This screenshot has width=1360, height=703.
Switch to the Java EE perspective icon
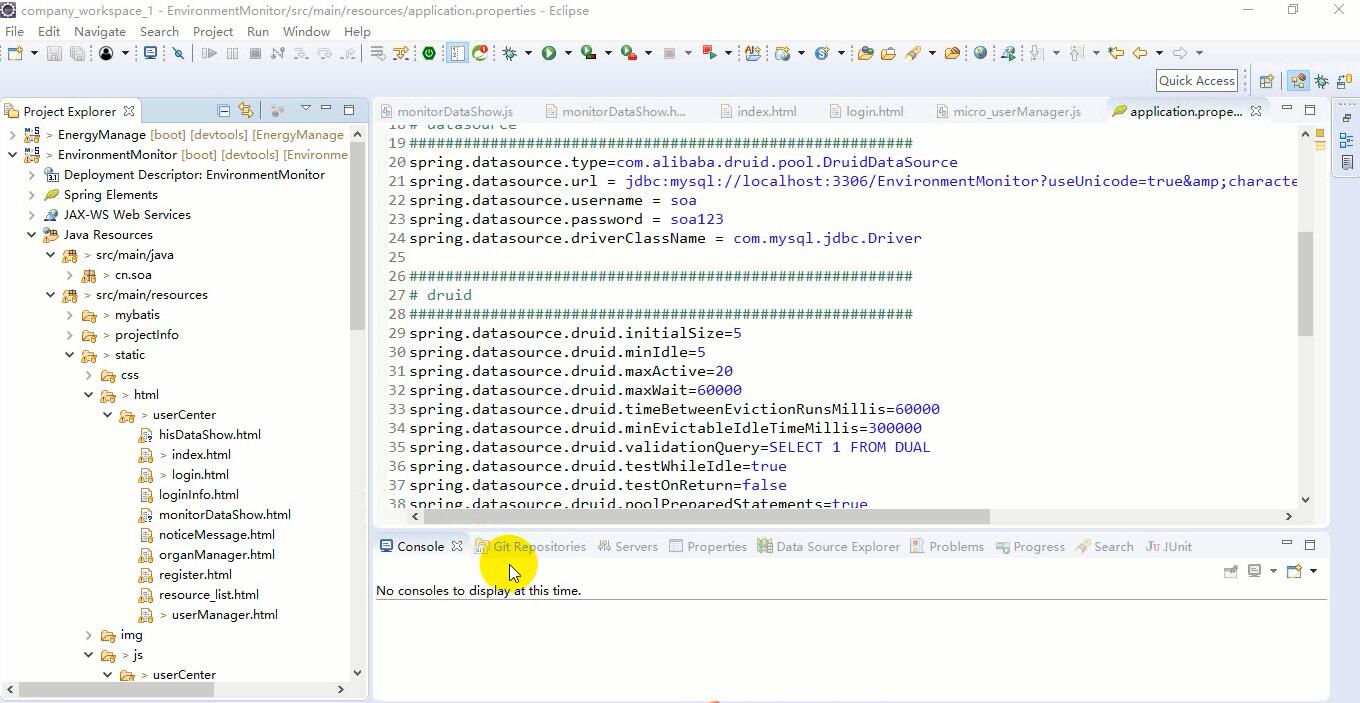point(1298,81)
